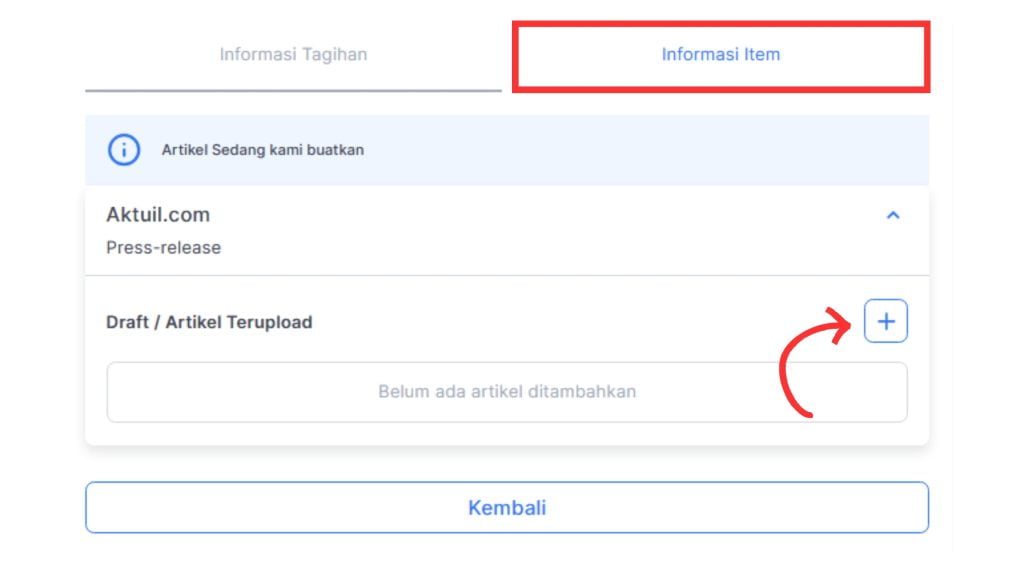Collapse the Aktuil.com section using chevron
1024x576 pixels.
click(893, 215)
